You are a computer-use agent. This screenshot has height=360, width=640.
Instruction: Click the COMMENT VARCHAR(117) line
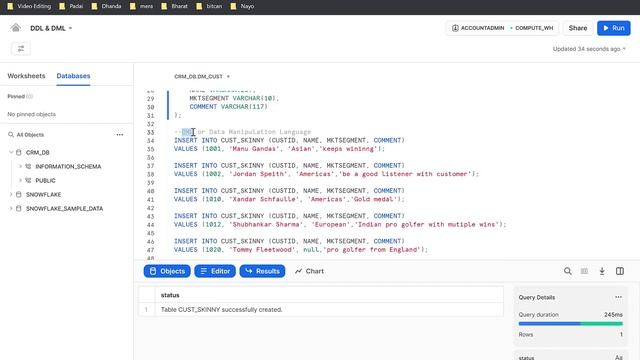(229, 107)
